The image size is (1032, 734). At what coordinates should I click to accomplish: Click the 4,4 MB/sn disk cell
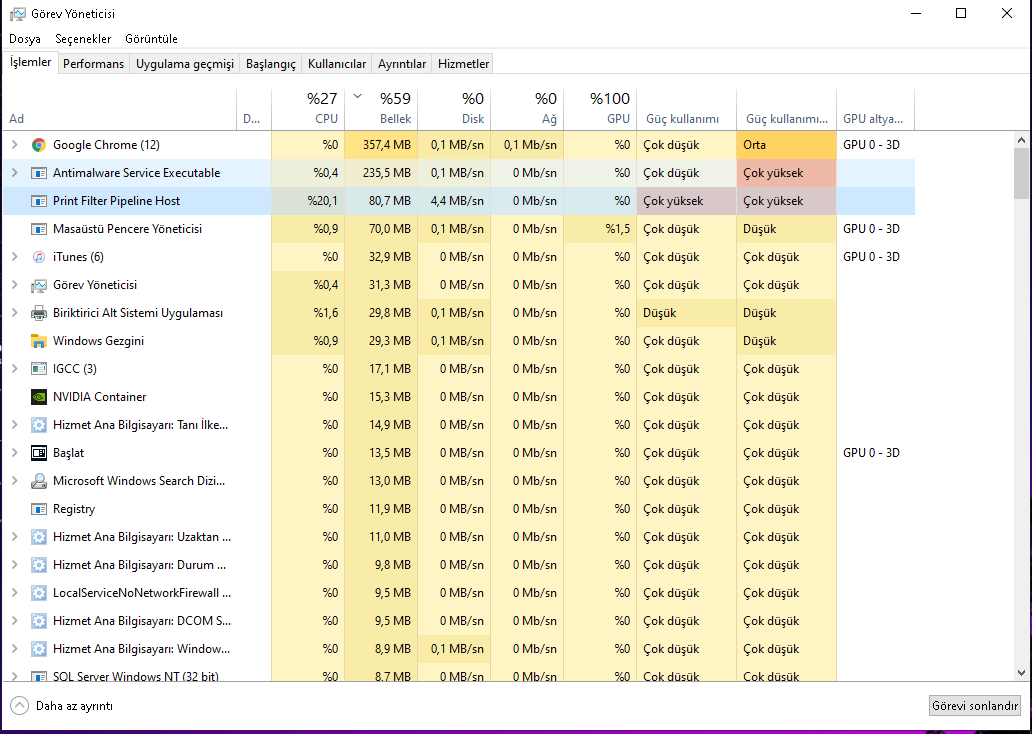pos(454,201)
